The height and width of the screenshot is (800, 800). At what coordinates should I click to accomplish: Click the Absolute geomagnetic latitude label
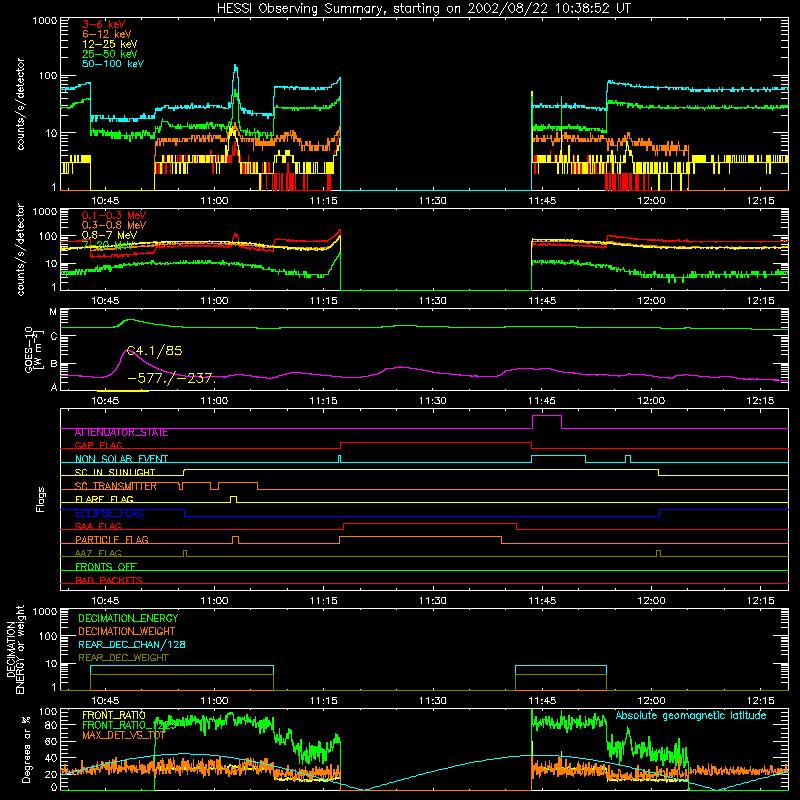point(691,716)
